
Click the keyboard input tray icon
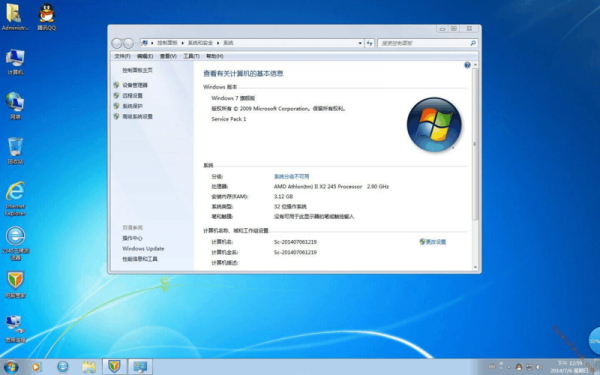coord(492,367)
